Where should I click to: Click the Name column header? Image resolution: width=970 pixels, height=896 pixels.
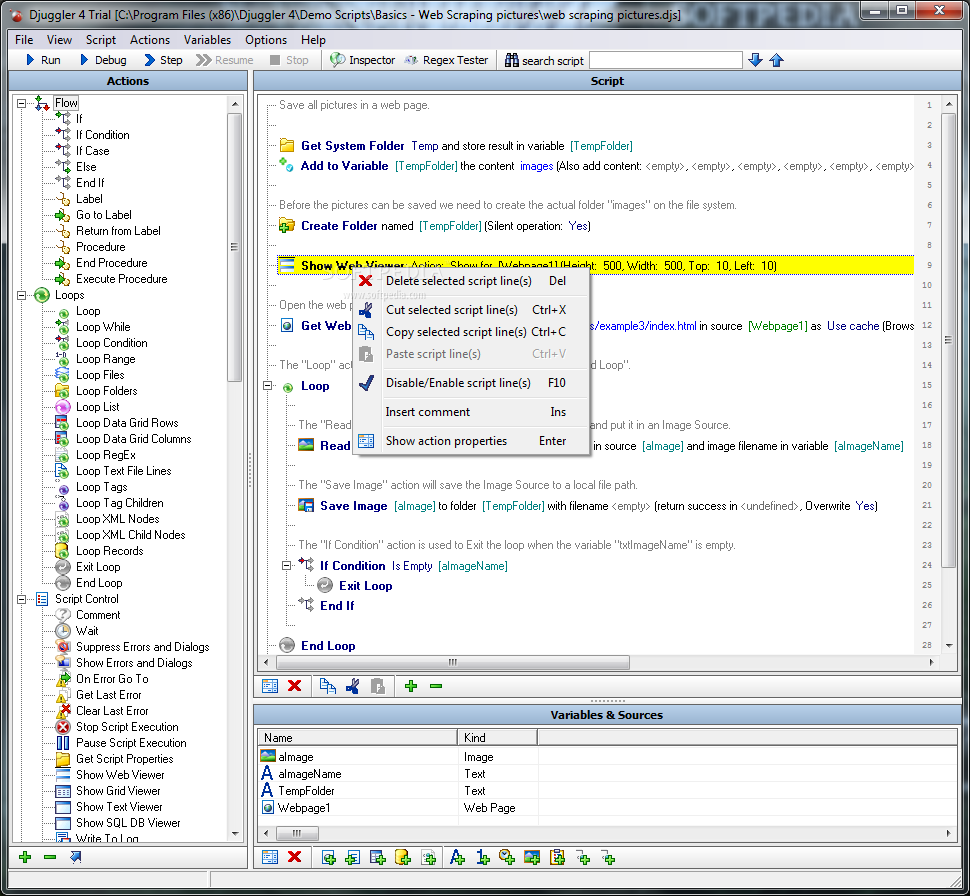358,738
